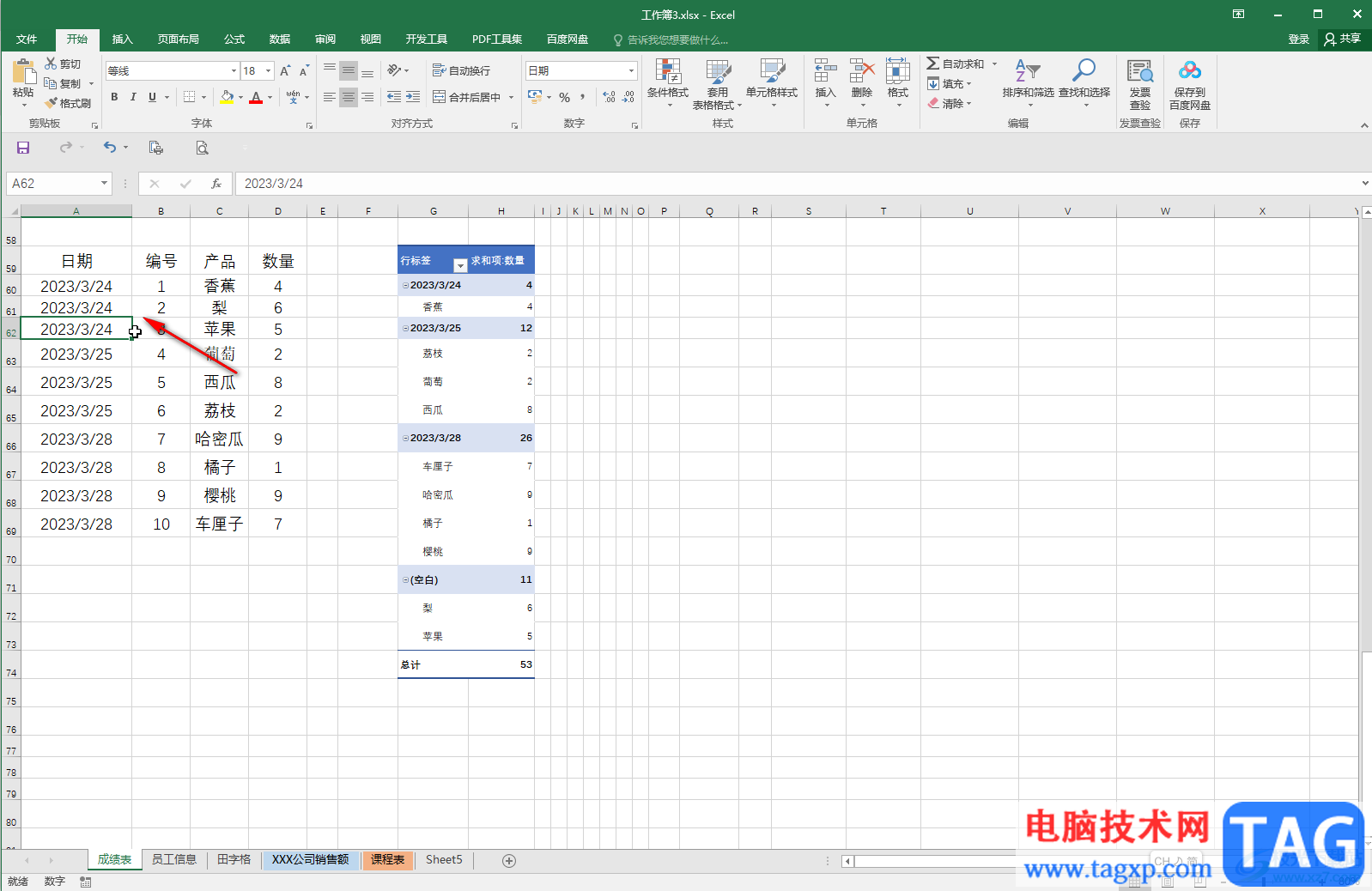Image resolution: width=1372 pixels, height=891 pixels.
Task: Toggle center horizontal alignment
Action: [x=349, y=97]
